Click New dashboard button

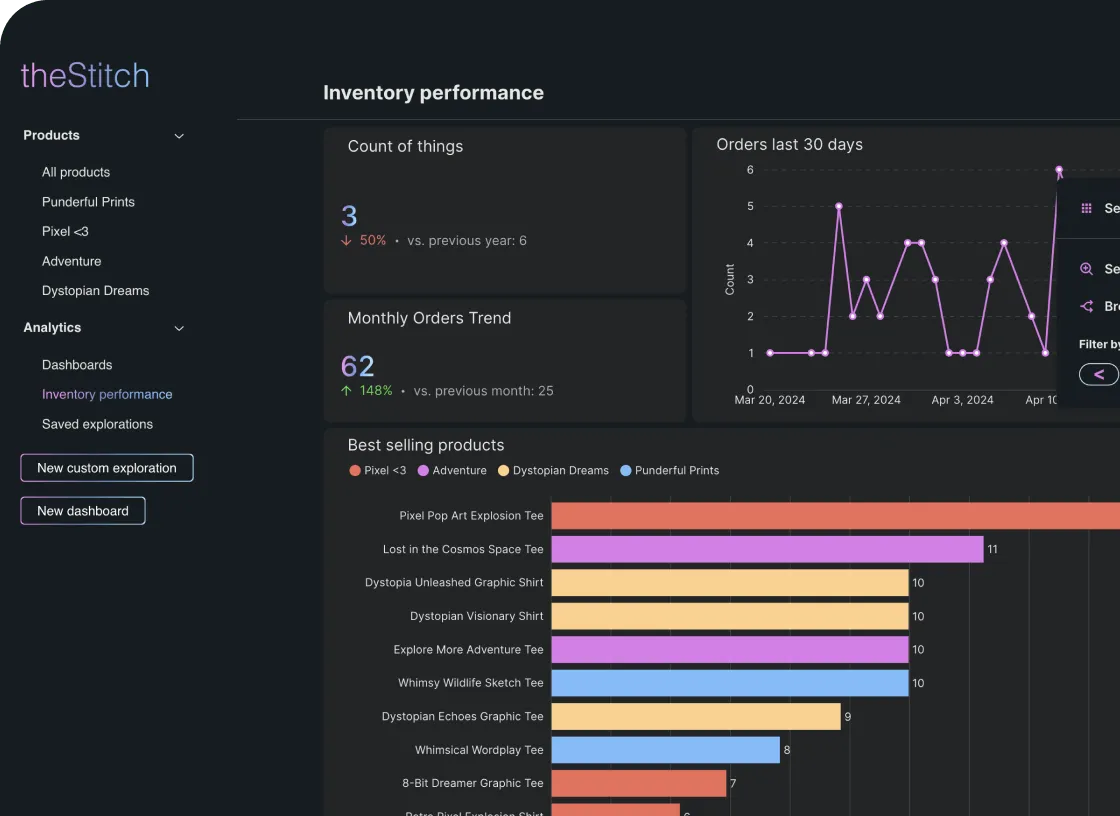[83, 511]
